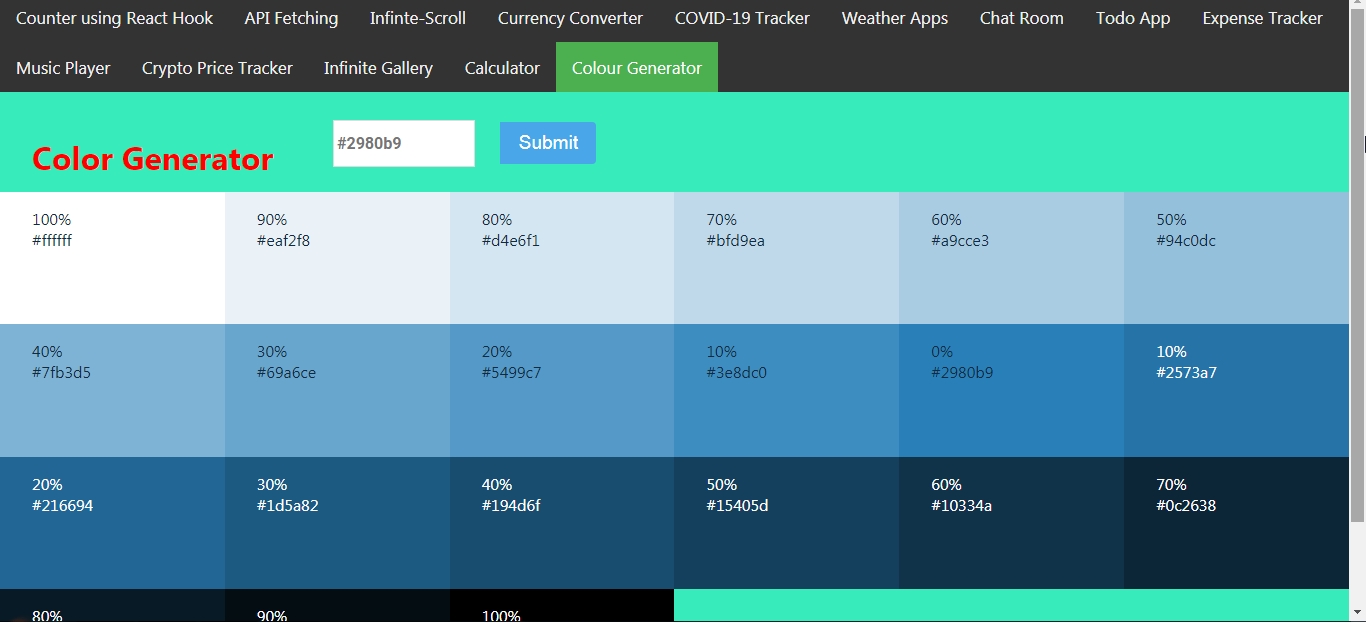
Task: Click the scrollbar down arrow
Action: click(1357, 612)
